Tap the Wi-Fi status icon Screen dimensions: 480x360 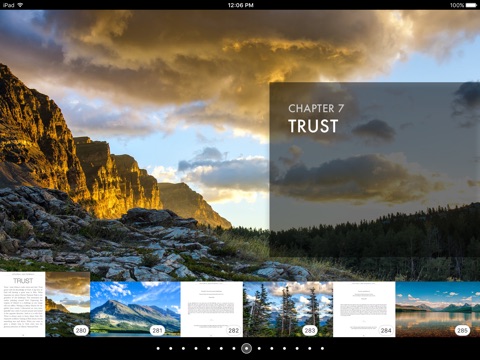pyautogui.click(x=20, y=5)
